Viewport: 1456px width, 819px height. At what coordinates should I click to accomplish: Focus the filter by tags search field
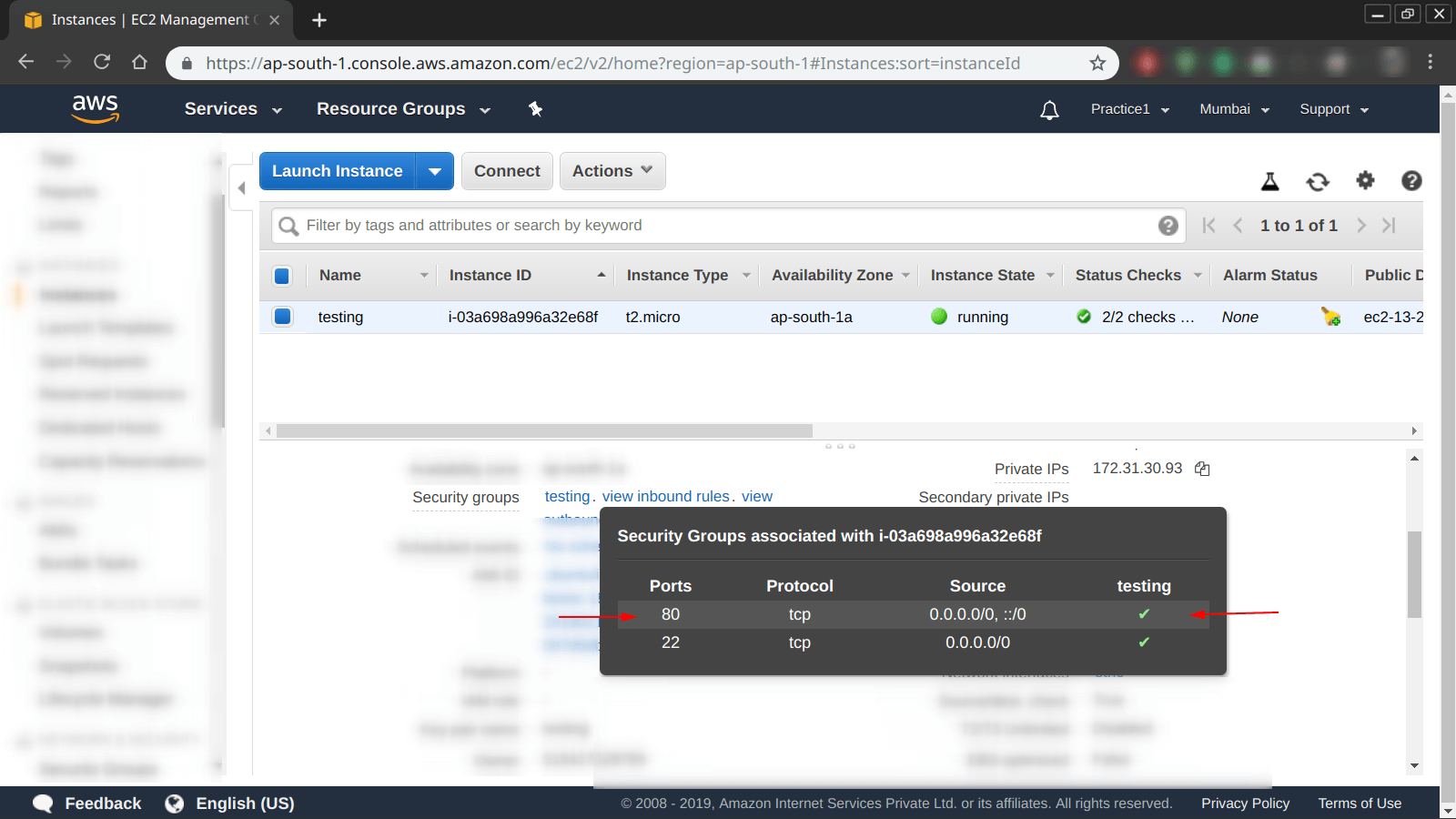tap(728, 226)
